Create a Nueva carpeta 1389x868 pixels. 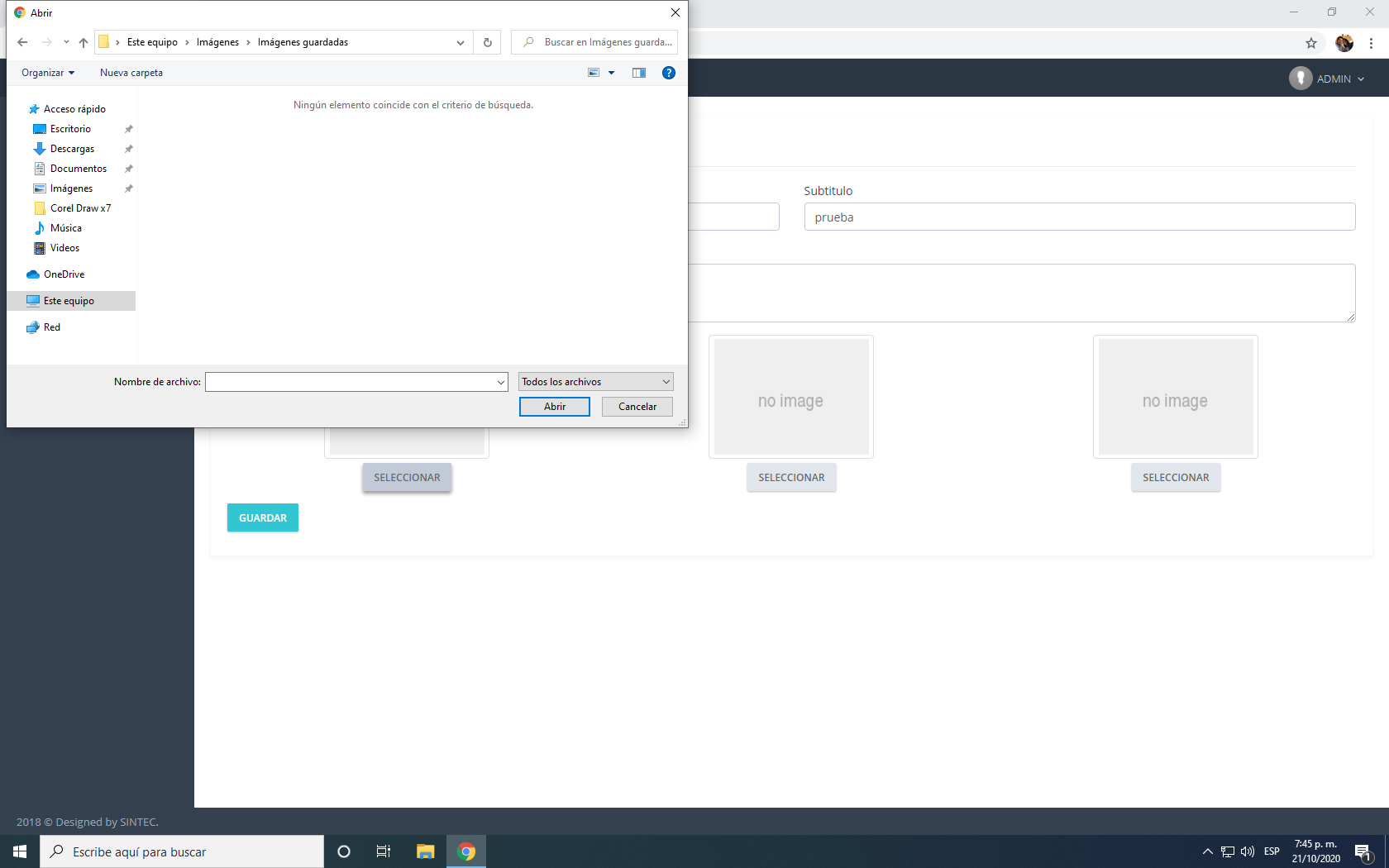click(131, 73)
